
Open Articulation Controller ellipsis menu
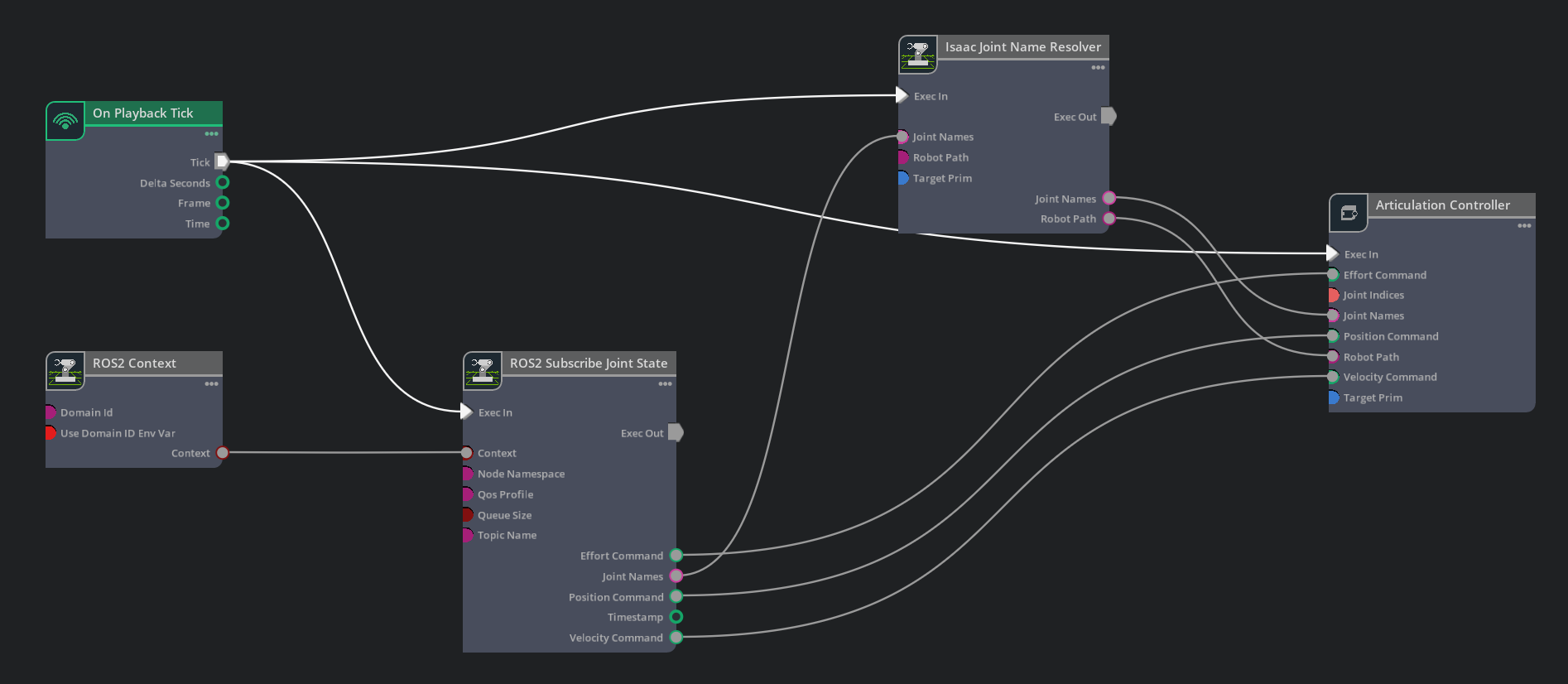click(1524, 226)
